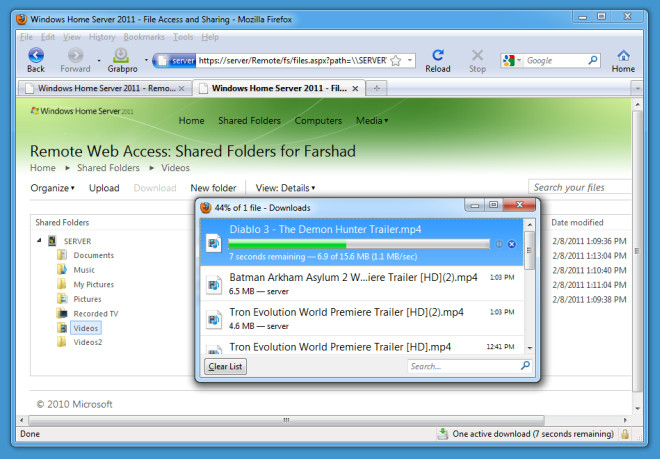
Task: Click the Google search magnifier icon
Action: click(x=593, y=61)
